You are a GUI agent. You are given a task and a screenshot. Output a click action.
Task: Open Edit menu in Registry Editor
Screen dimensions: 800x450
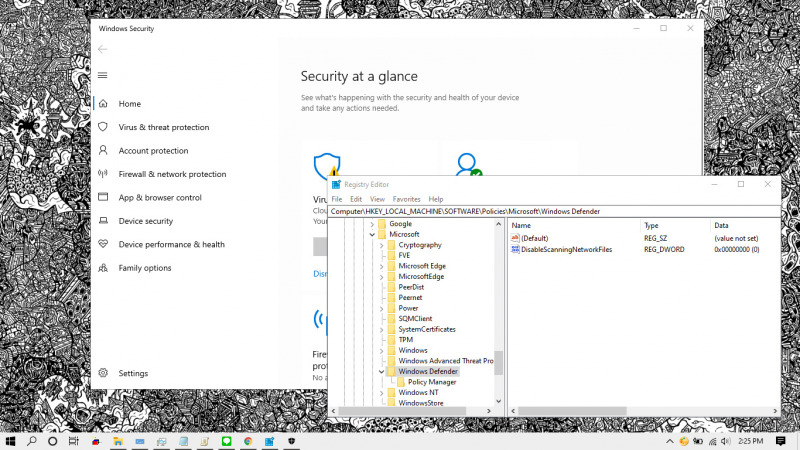pos(356,199)
